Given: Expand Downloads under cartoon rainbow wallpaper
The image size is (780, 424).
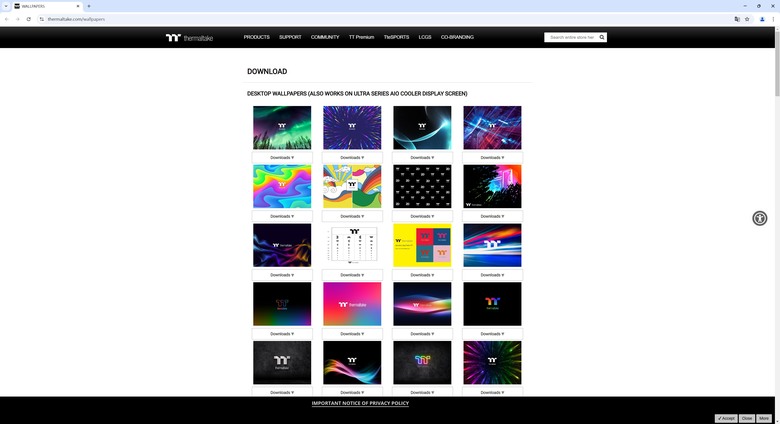Looking at the screenshot, I should tap(352, 216).
